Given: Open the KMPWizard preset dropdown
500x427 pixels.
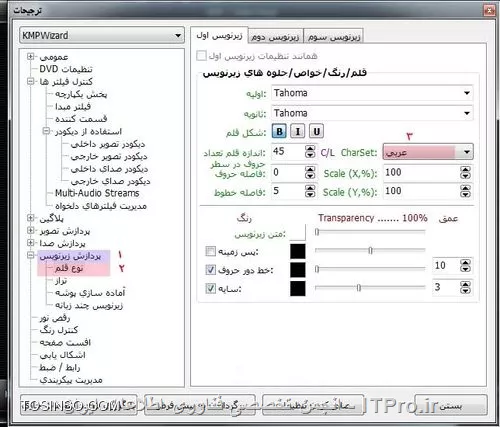Looking at the screenshot, I should tap(102, 35).
